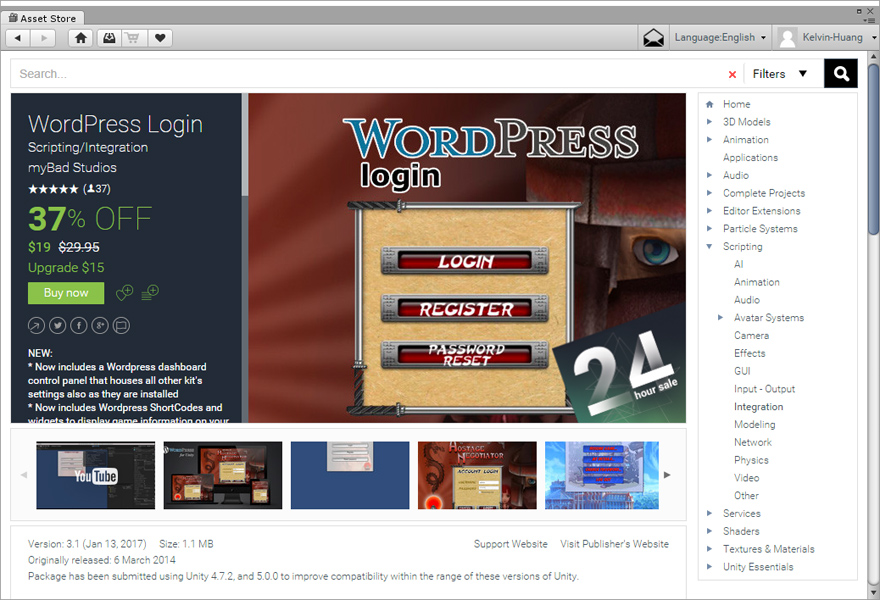Open the window options menu icon

(x=868, y=20)
